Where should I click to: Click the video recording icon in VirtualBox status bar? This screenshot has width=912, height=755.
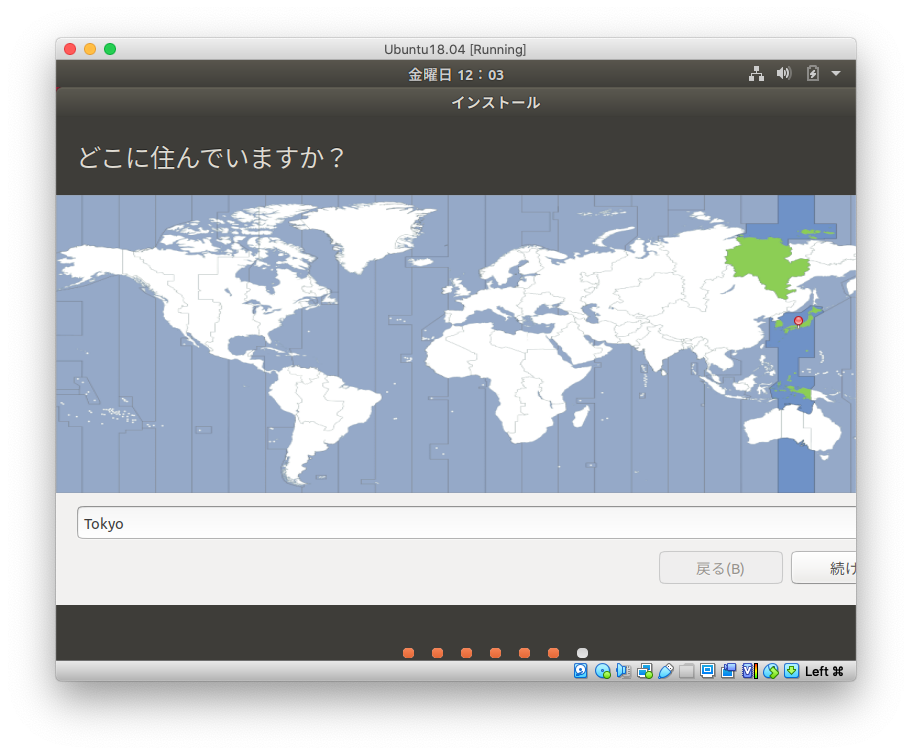(727, 671)
